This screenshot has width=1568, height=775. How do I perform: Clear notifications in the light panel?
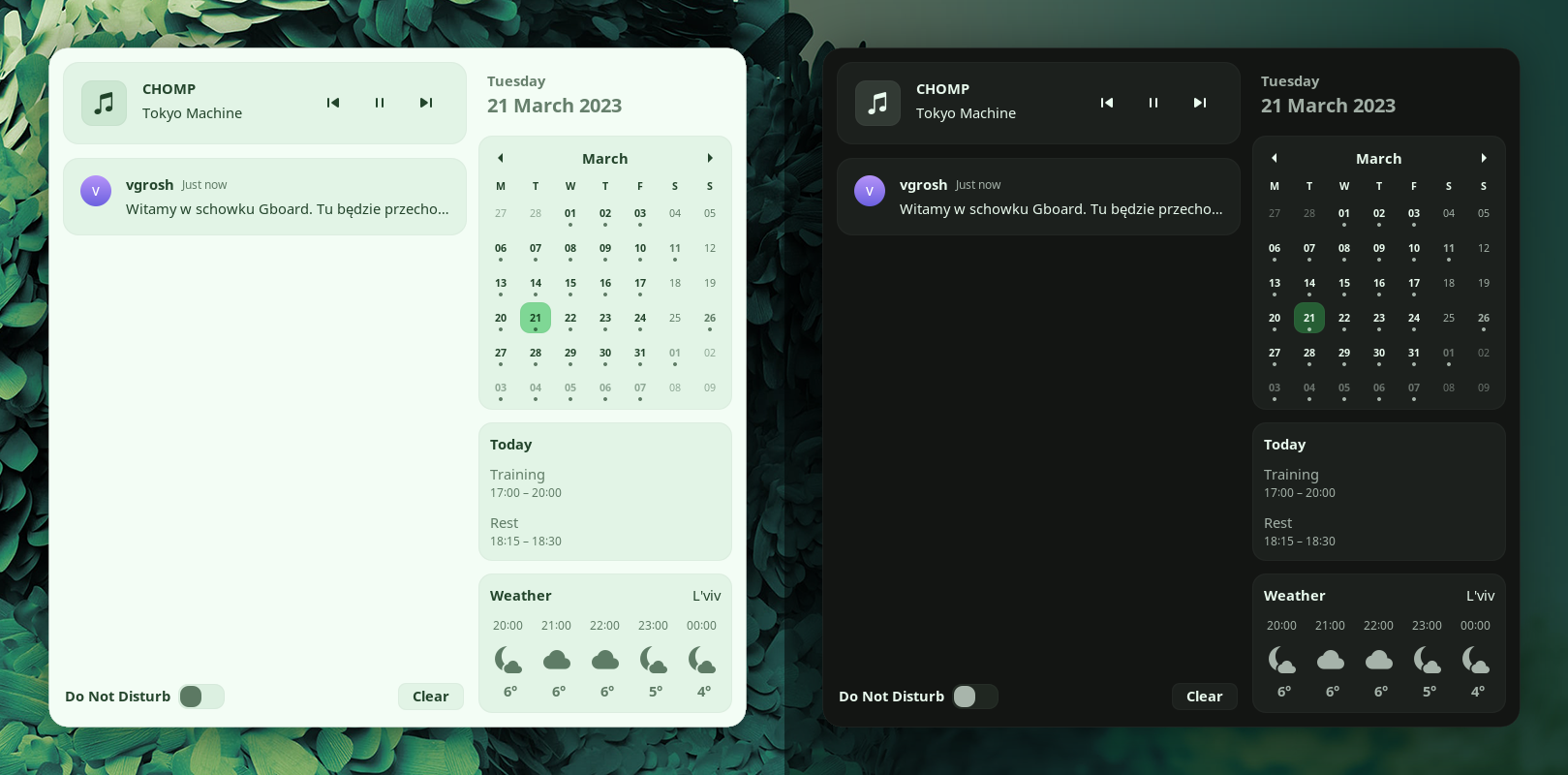pyautogui.click(x=430, y=697)
